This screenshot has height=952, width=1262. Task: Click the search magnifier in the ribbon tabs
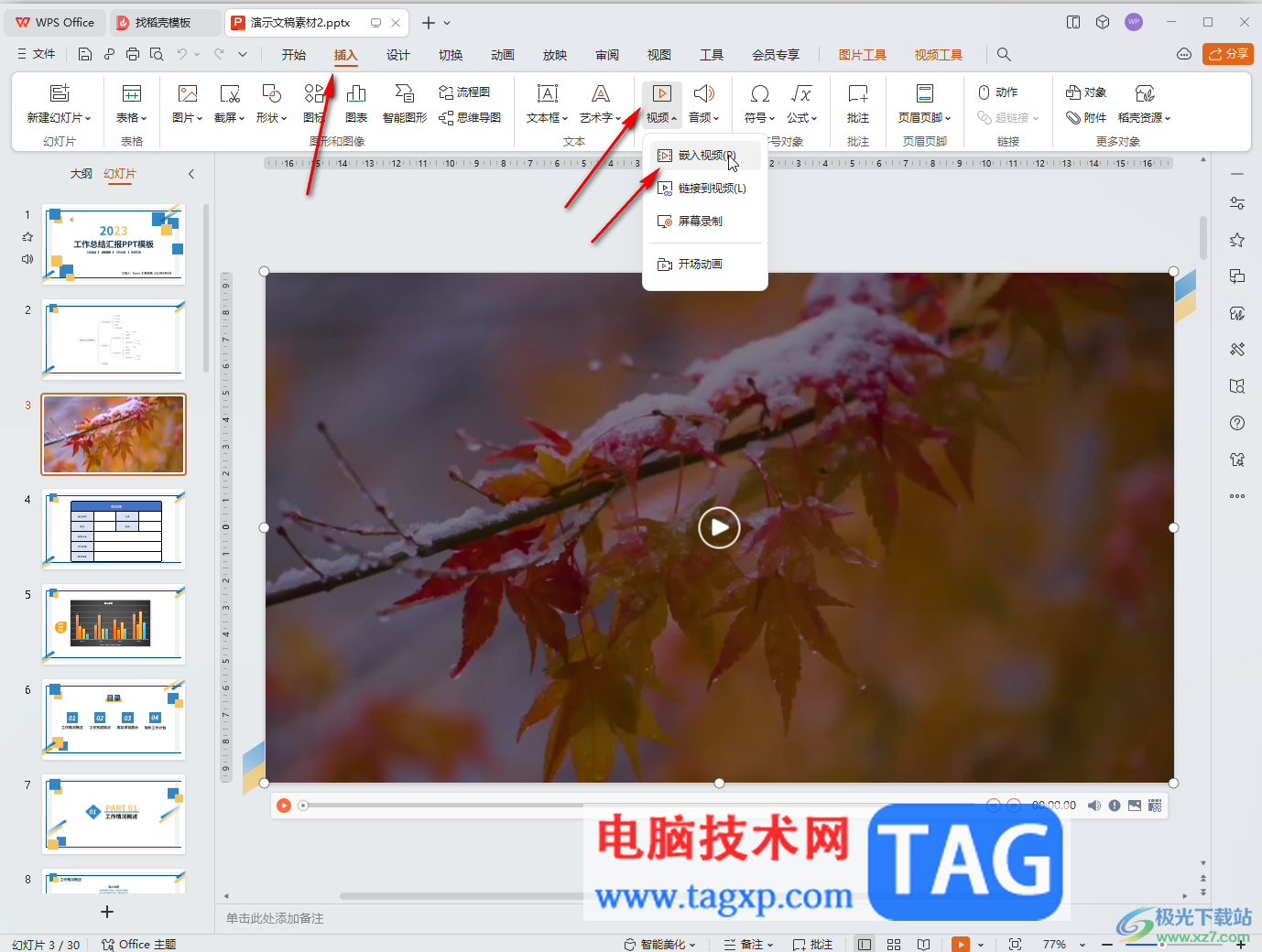[1004, 55]
